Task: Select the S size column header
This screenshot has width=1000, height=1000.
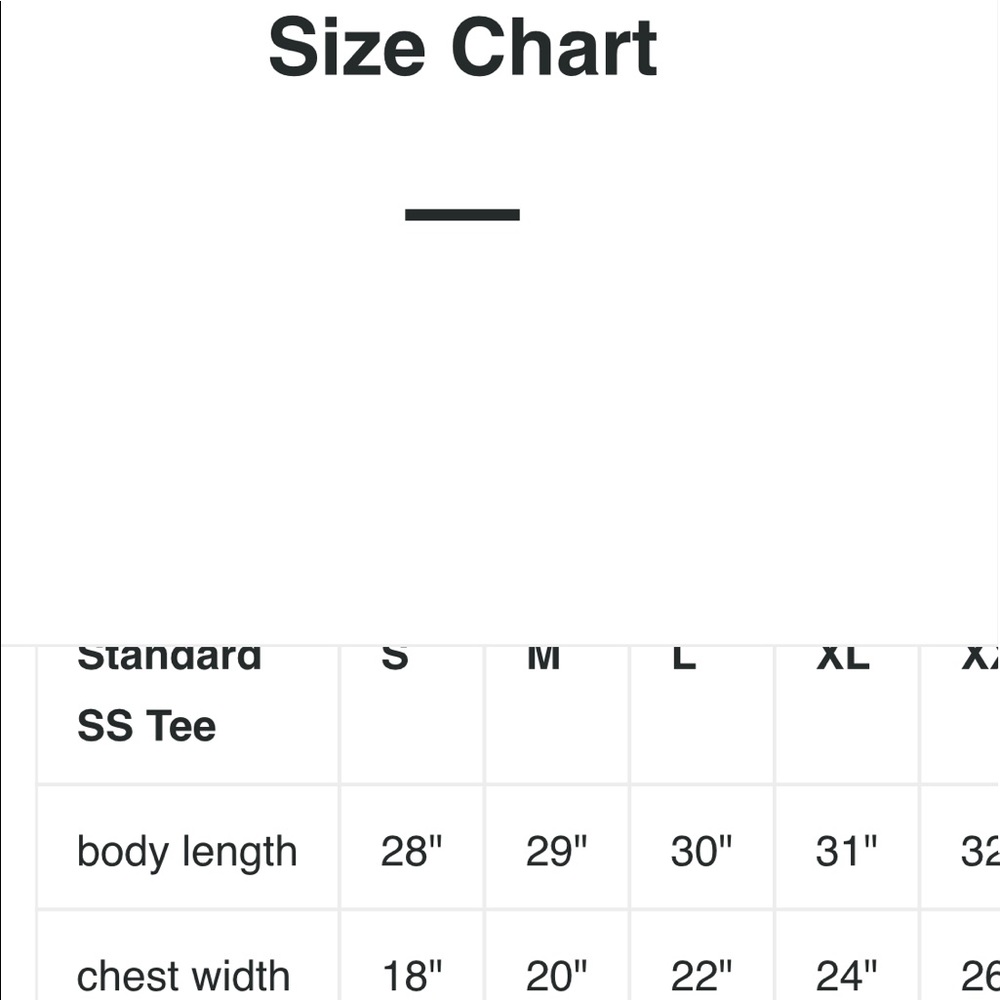Action: [x=413, y=714]
